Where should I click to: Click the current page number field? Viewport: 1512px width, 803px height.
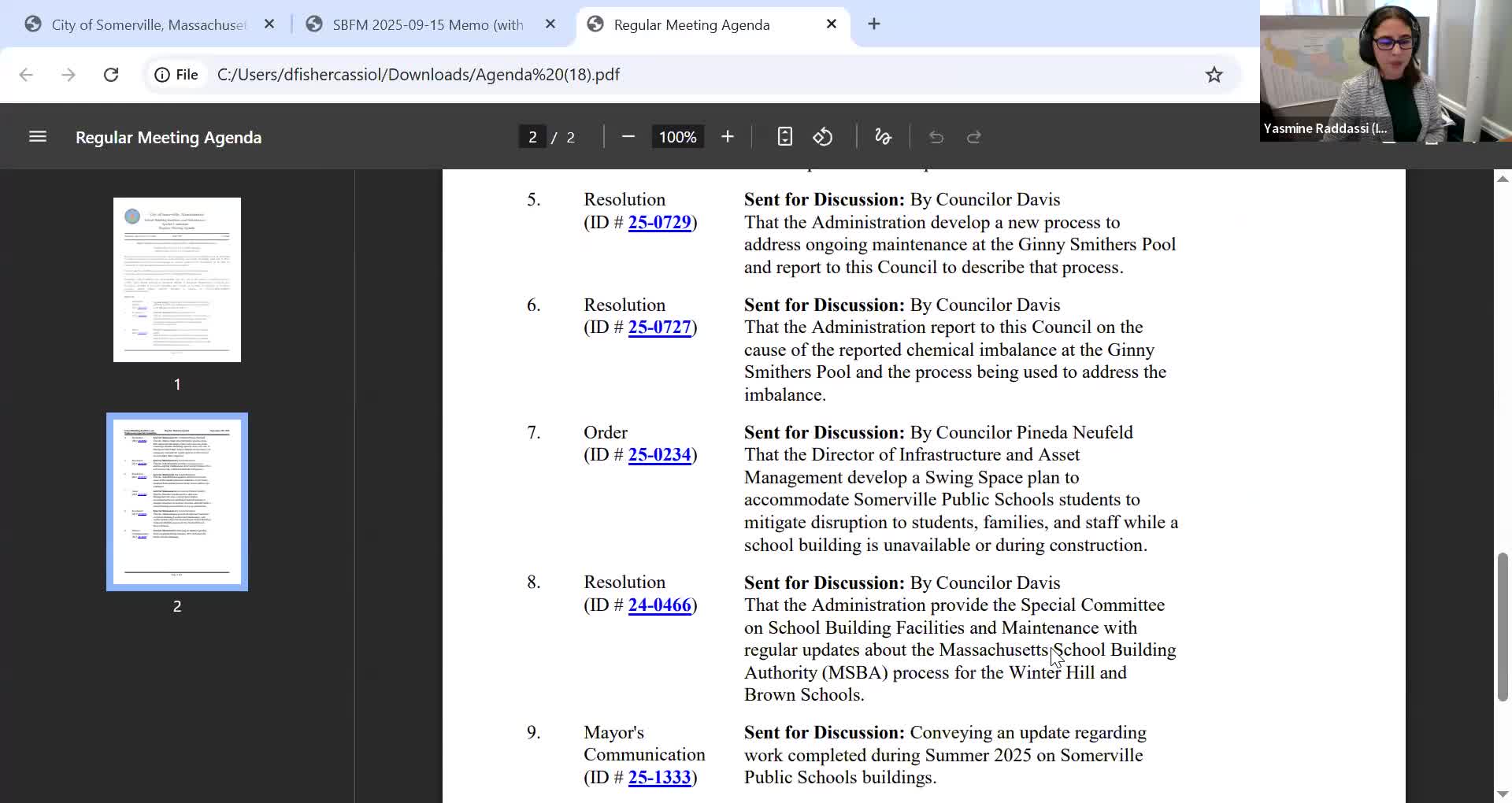point(532,137)
